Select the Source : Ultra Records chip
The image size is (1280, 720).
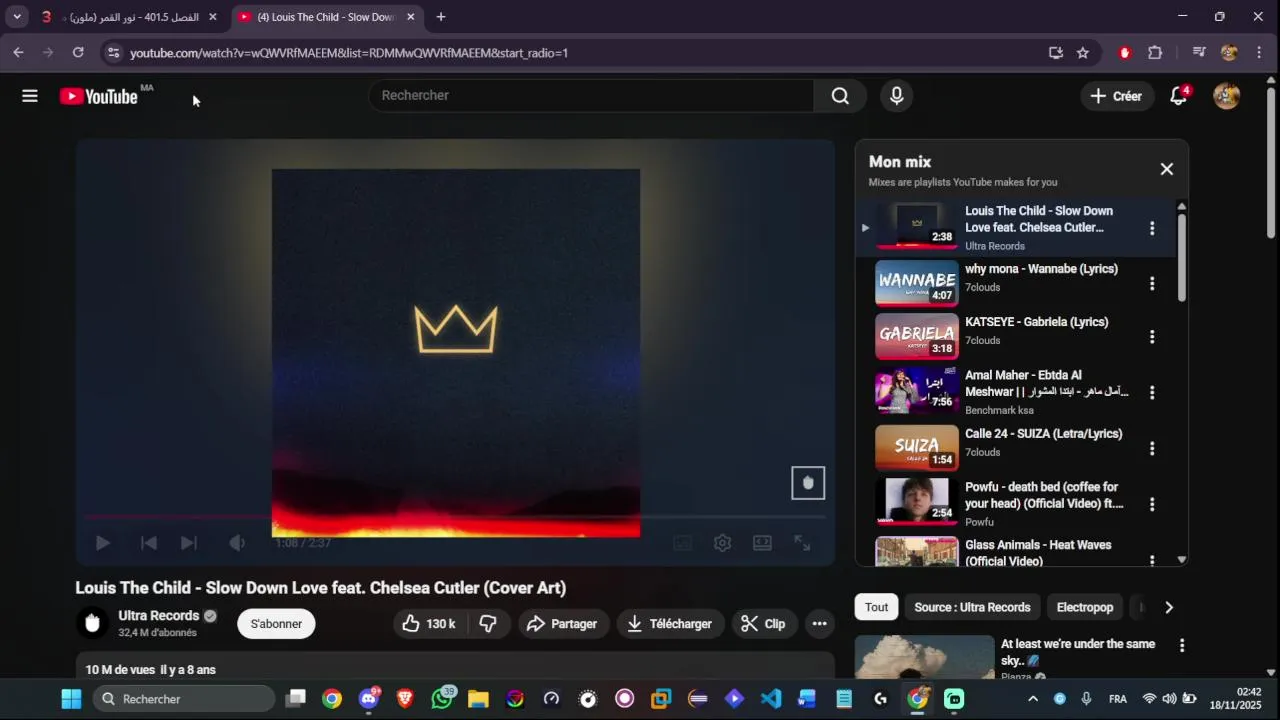coord(972,607)
